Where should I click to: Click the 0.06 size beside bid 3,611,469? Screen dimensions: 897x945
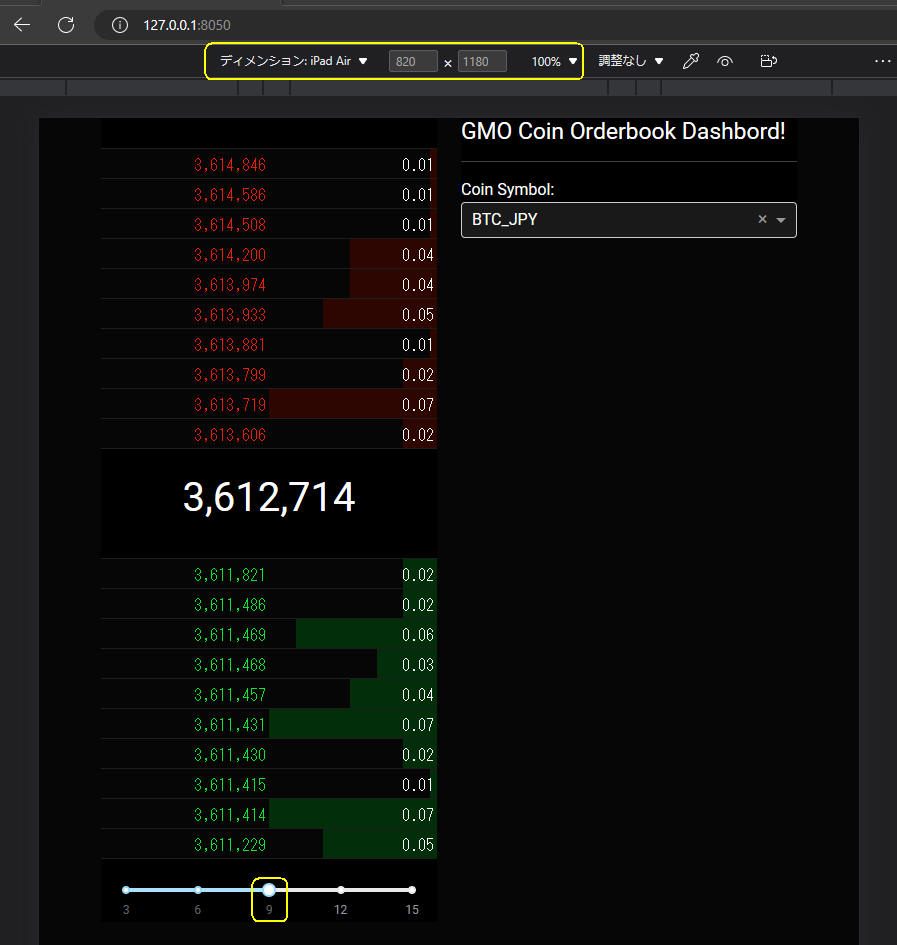coord(418,635)
